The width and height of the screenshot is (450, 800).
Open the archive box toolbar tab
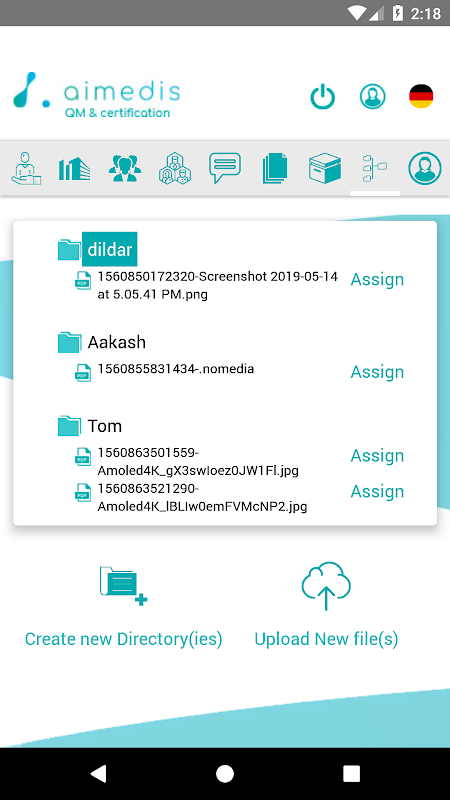click(325, 168)
